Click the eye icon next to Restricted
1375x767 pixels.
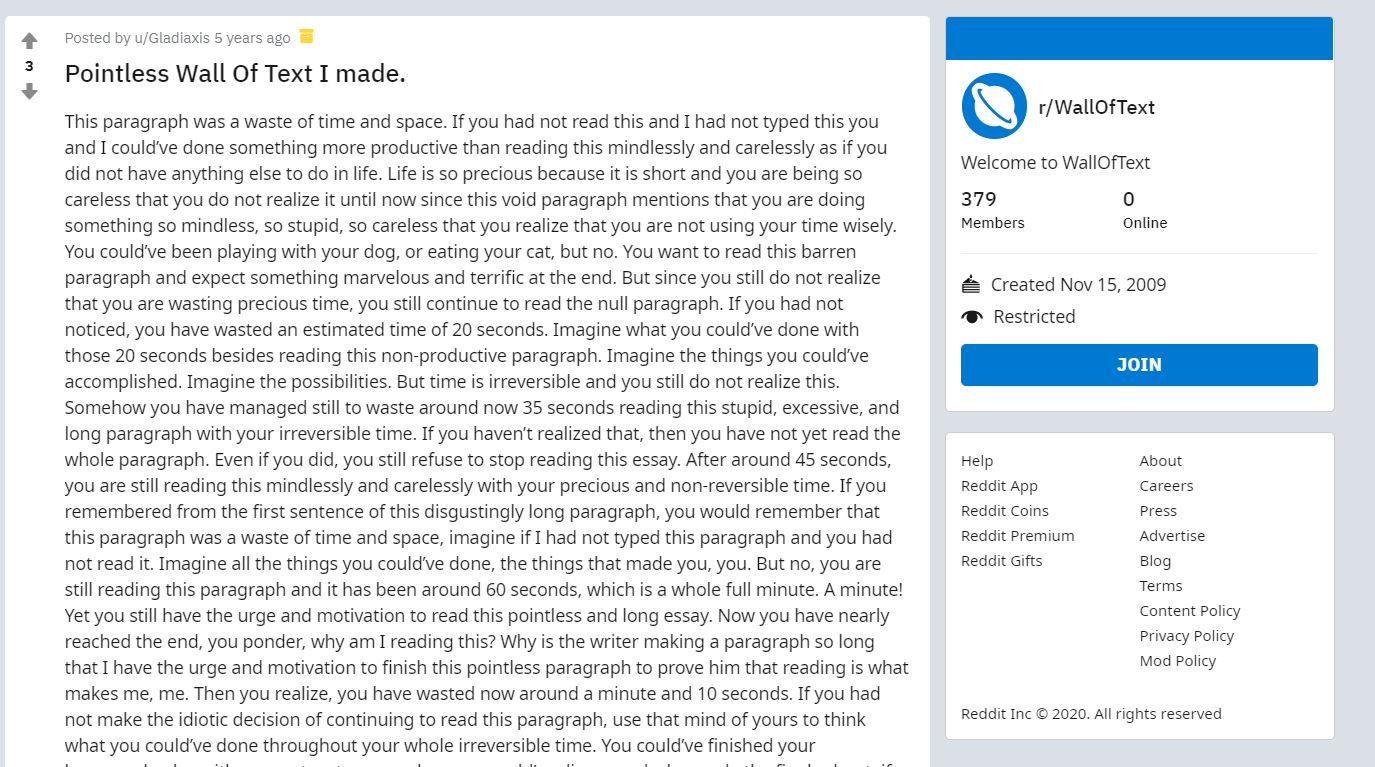click(x=972, y=317)
